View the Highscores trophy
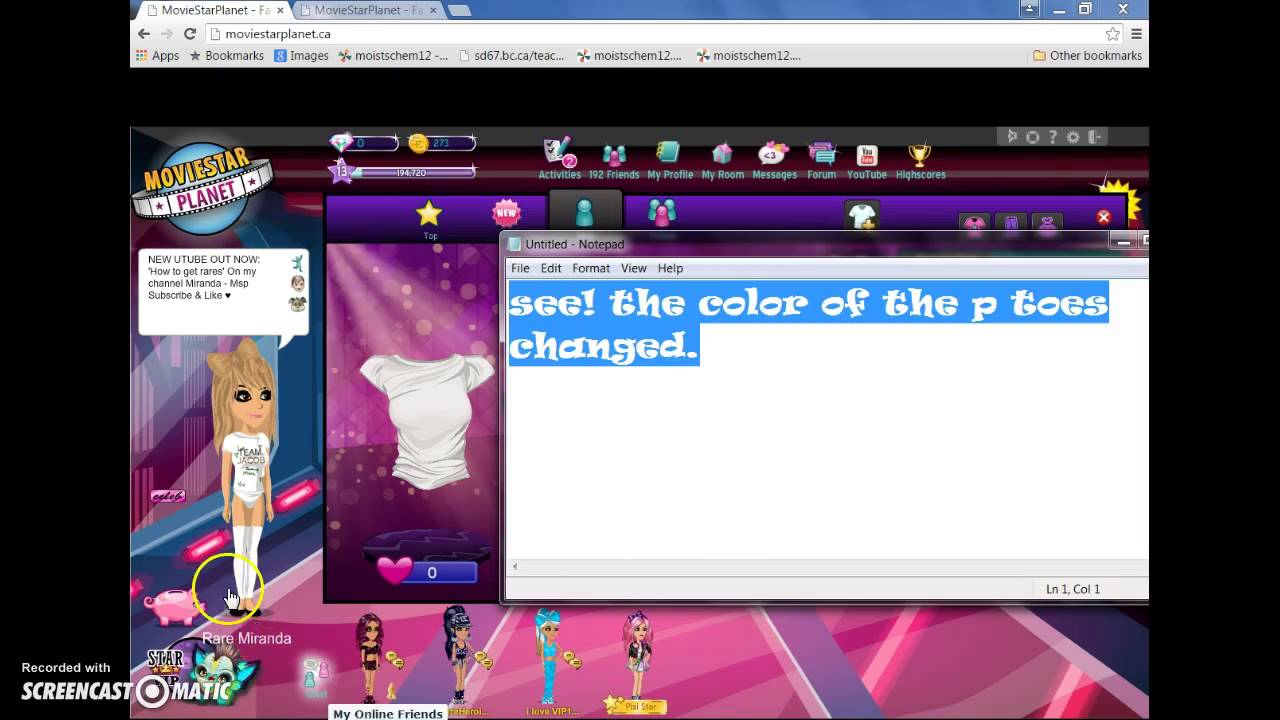Screen dimensions: 1280x720 click(920, 162)
